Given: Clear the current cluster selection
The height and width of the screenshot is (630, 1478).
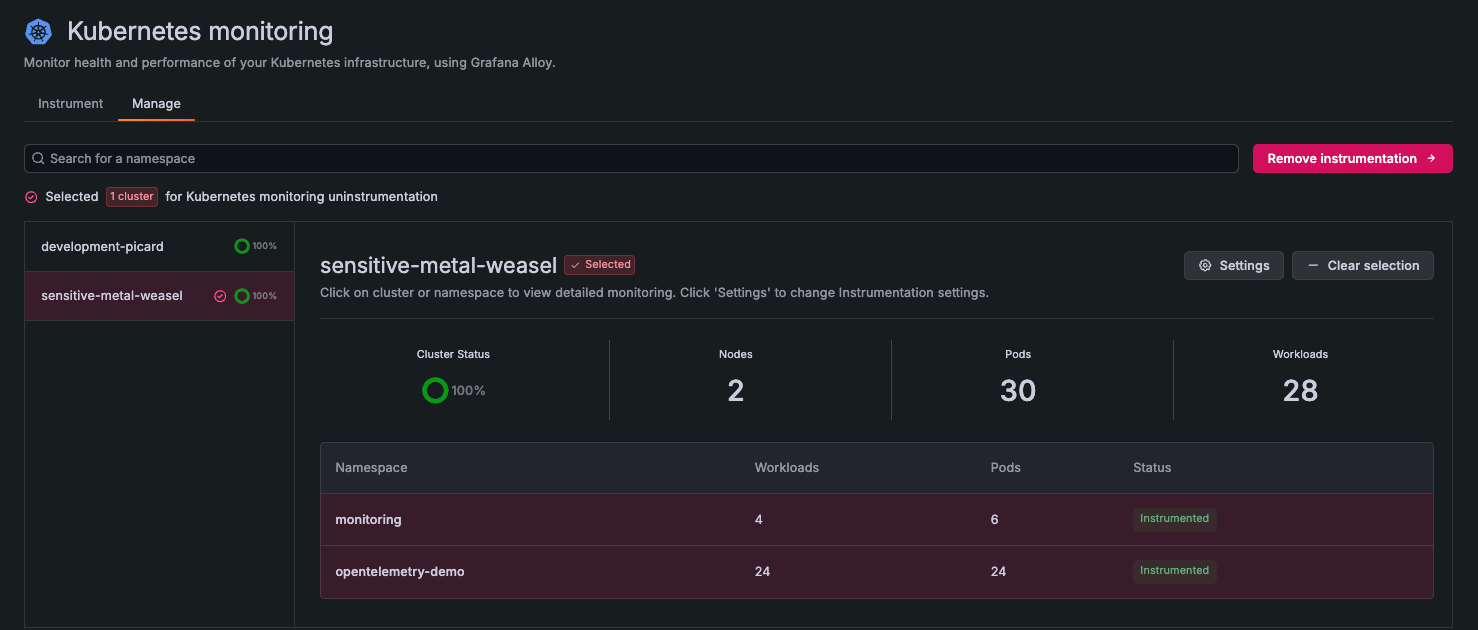Looking at the screenshot, I should tap(1362, 266).
